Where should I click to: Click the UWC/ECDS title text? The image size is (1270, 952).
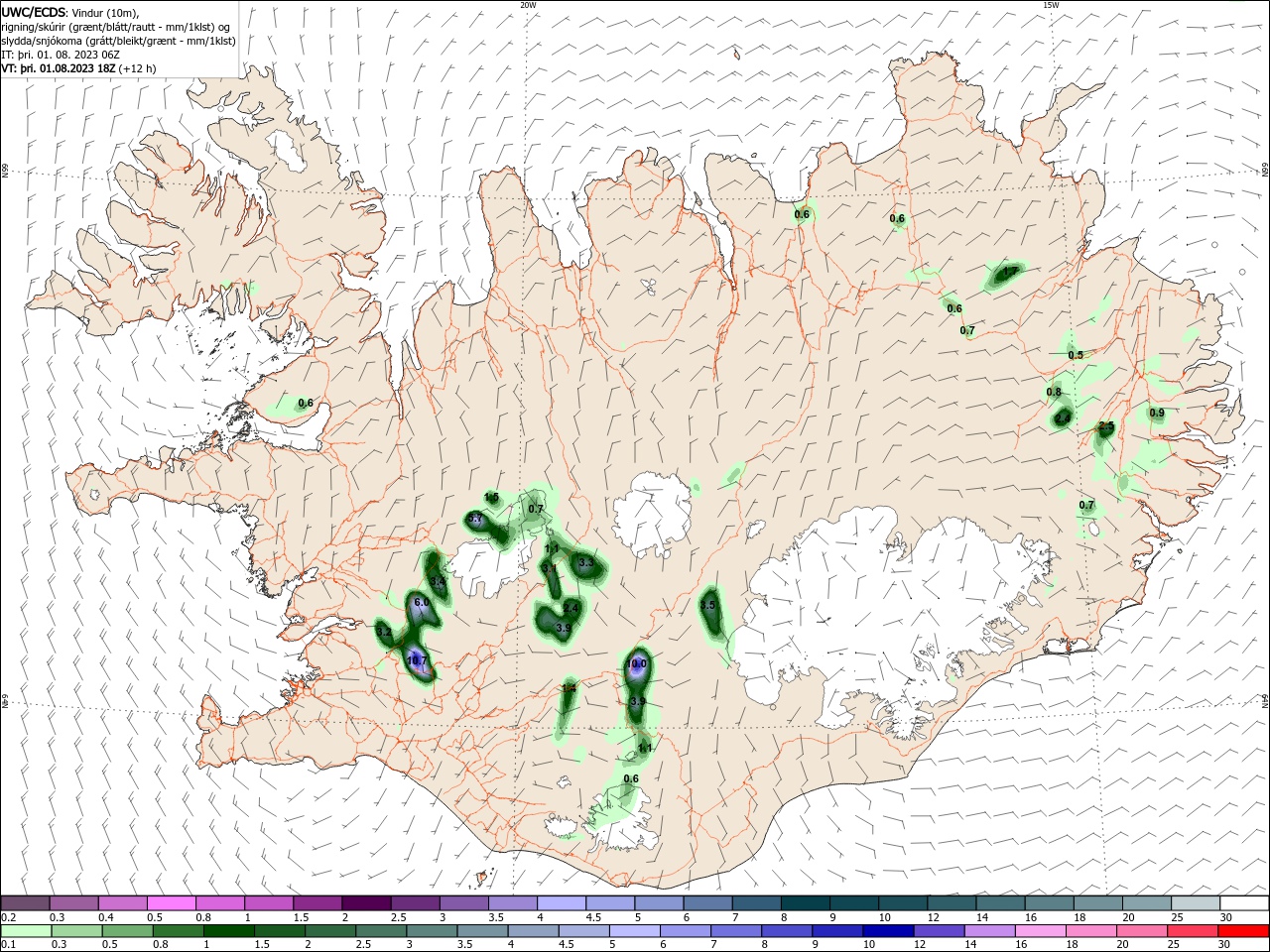pos(32,11)
